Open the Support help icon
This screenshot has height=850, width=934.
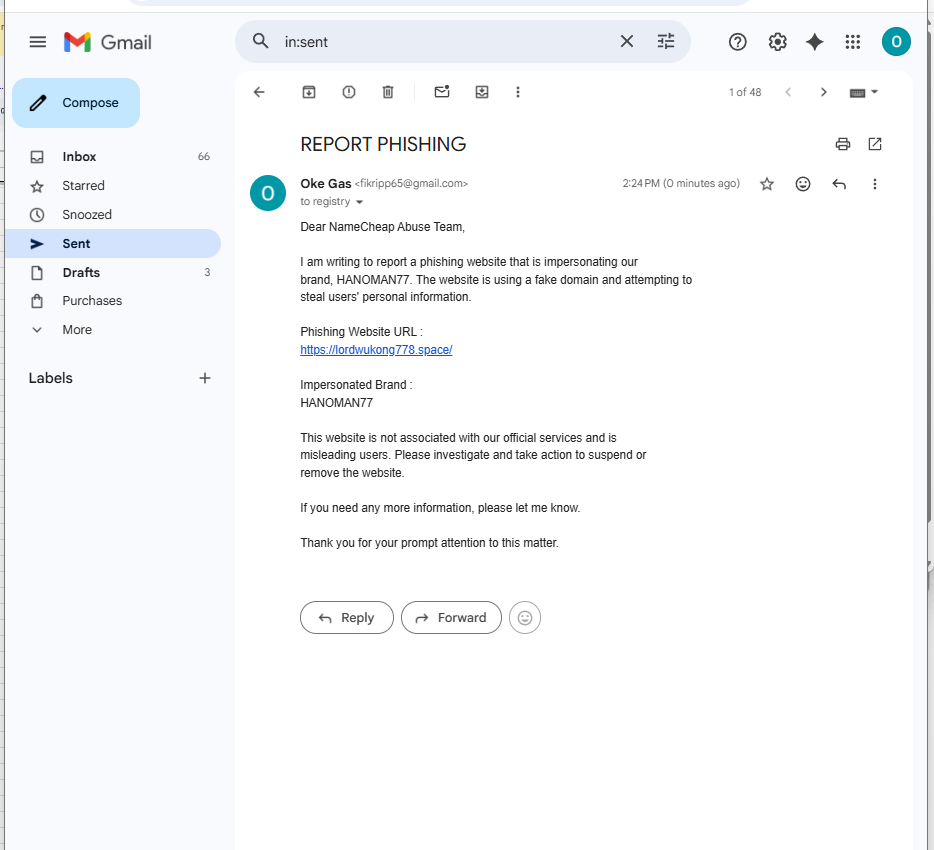point(737,42)
